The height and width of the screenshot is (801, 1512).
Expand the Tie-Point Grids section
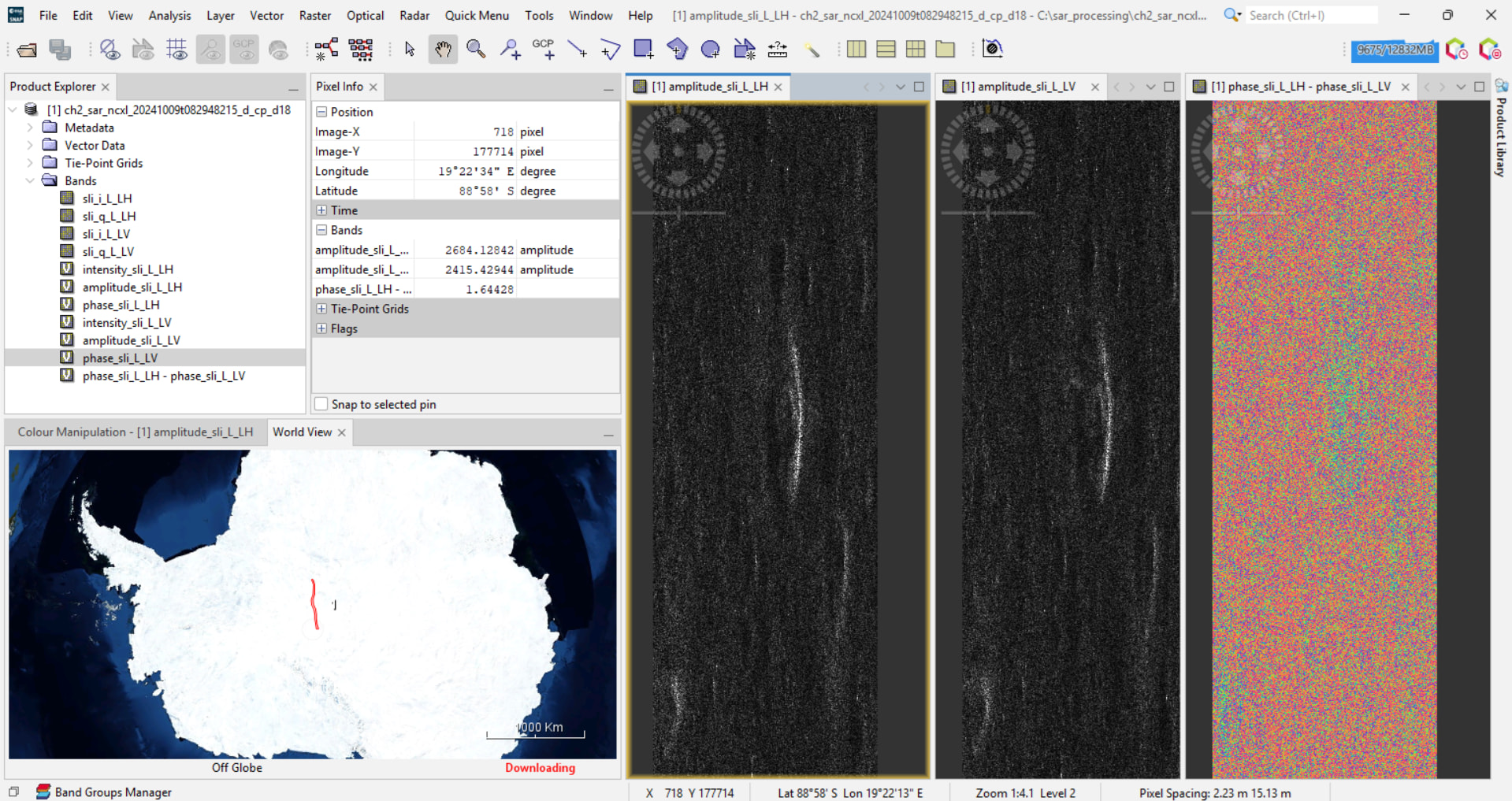[x=321, y=309]
